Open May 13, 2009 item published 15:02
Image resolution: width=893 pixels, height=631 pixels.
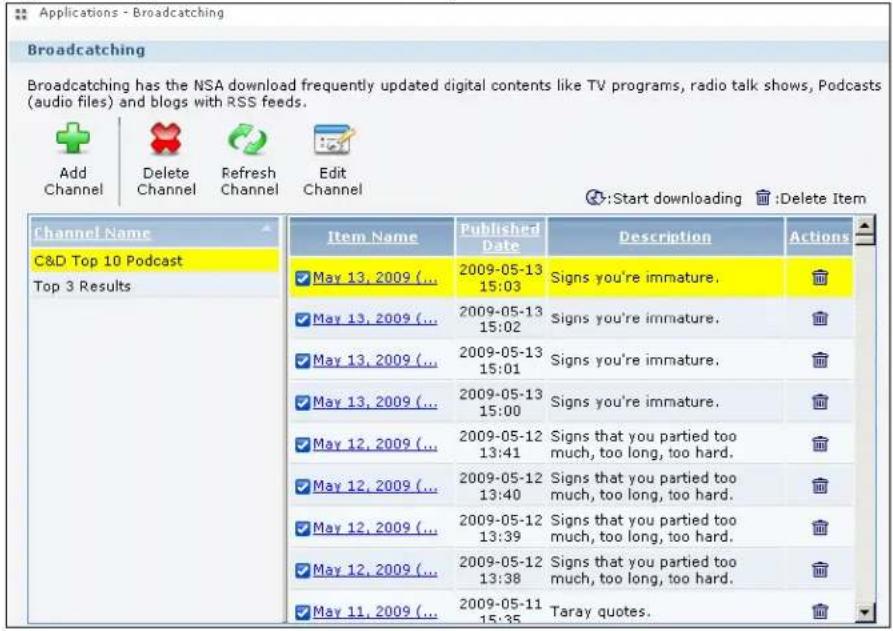[375, 319]
